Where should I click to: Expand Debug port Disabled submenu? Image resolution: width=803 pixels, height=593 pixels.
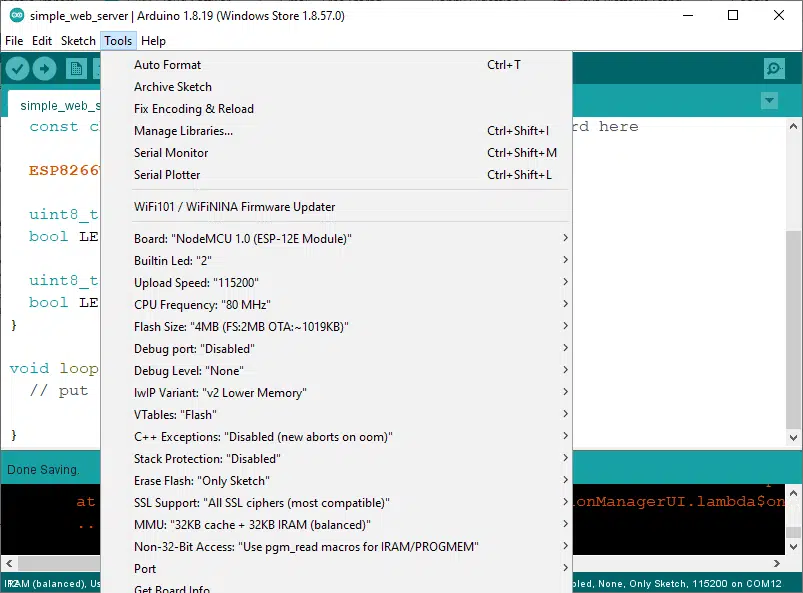pyautogui.click(x=336, y=349)
